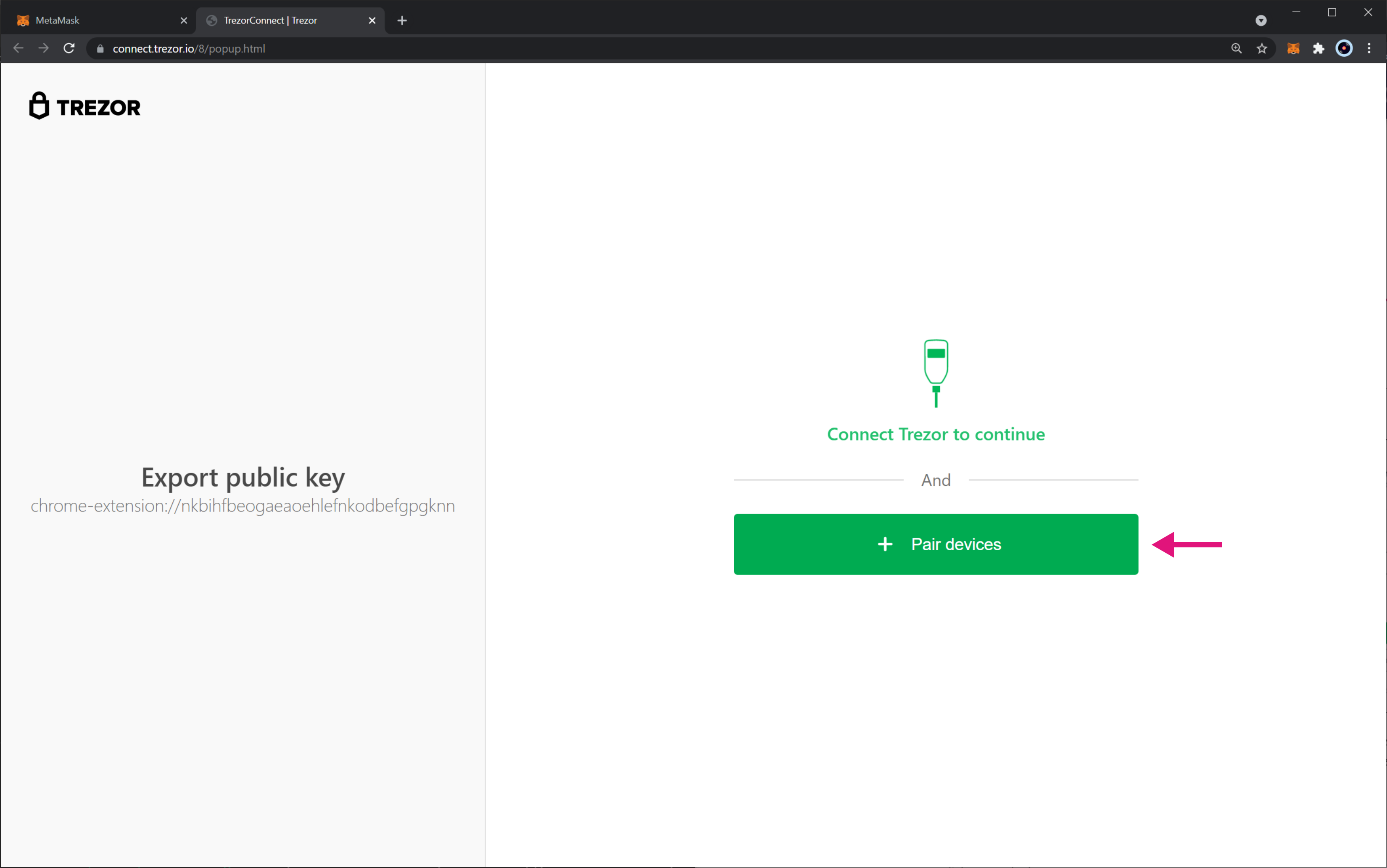The height and width of the screenshot is (868, 1387).
Task: Bookmark this page with star
Action: pyautogui.click(x=1261, y=48)
